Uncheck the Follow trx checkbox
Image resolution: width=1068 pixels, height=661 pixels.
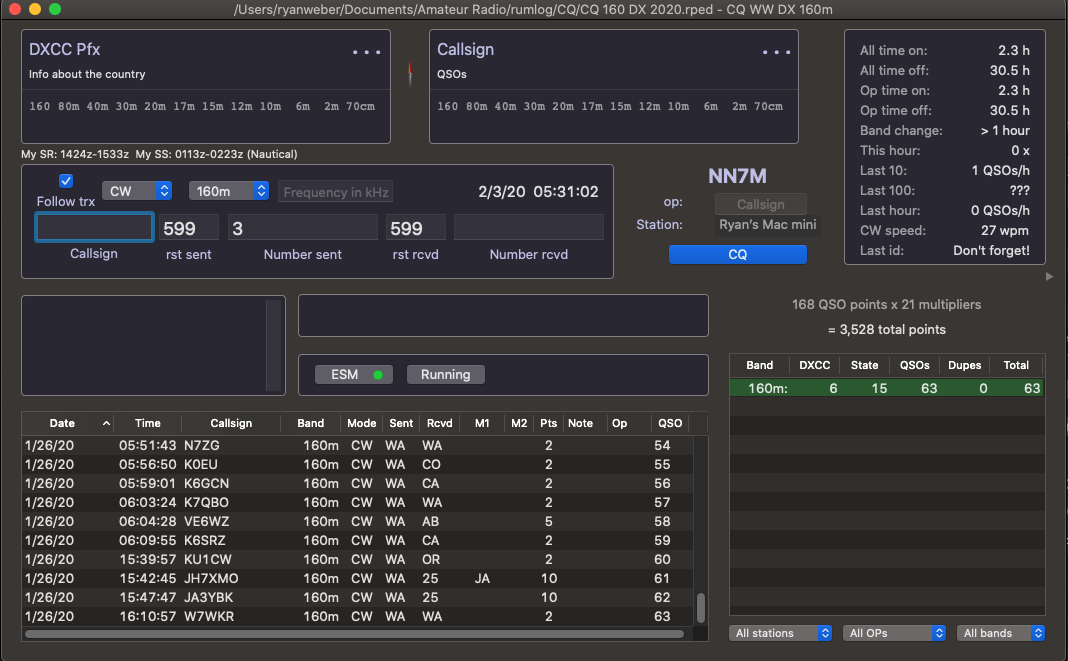[66, 181]
